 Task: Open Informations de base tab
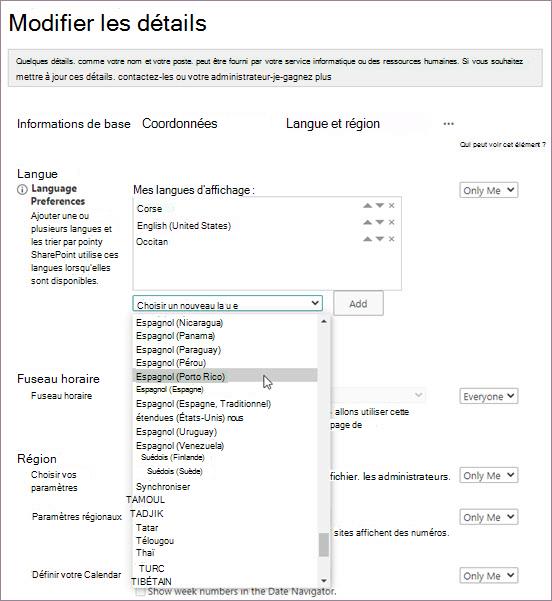click(74, 124)
